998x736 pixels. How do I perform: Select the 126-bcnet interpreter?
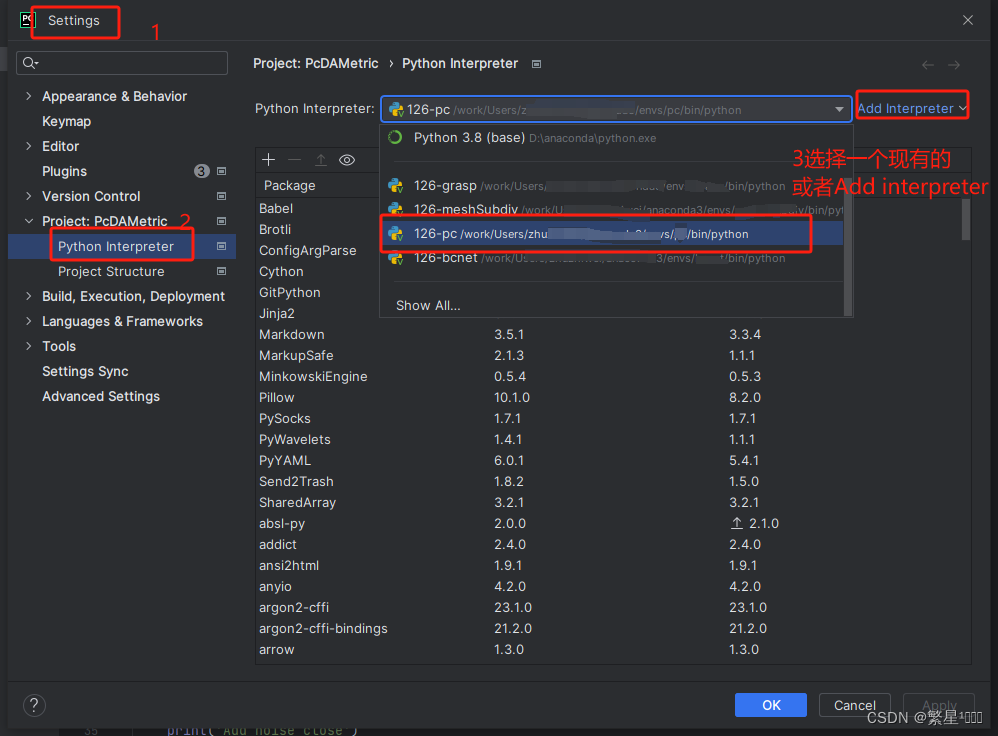click(x=611, y=258)
